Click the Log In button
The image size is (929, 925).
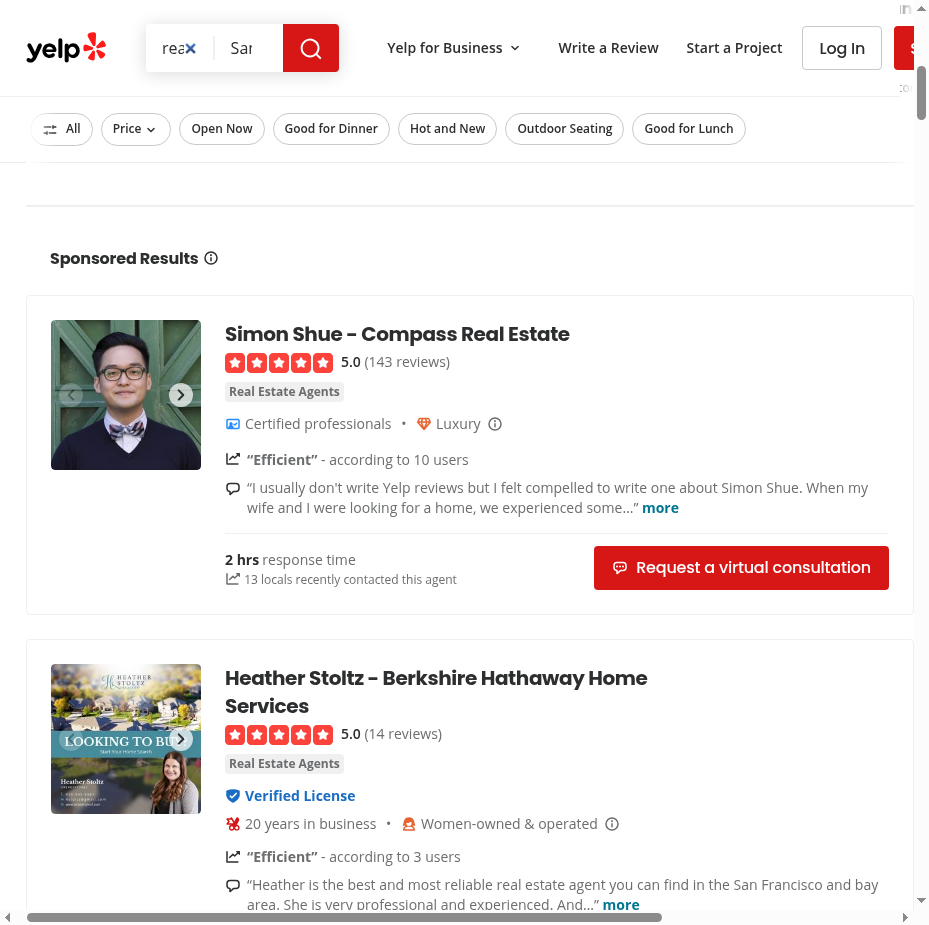(842, 48)
